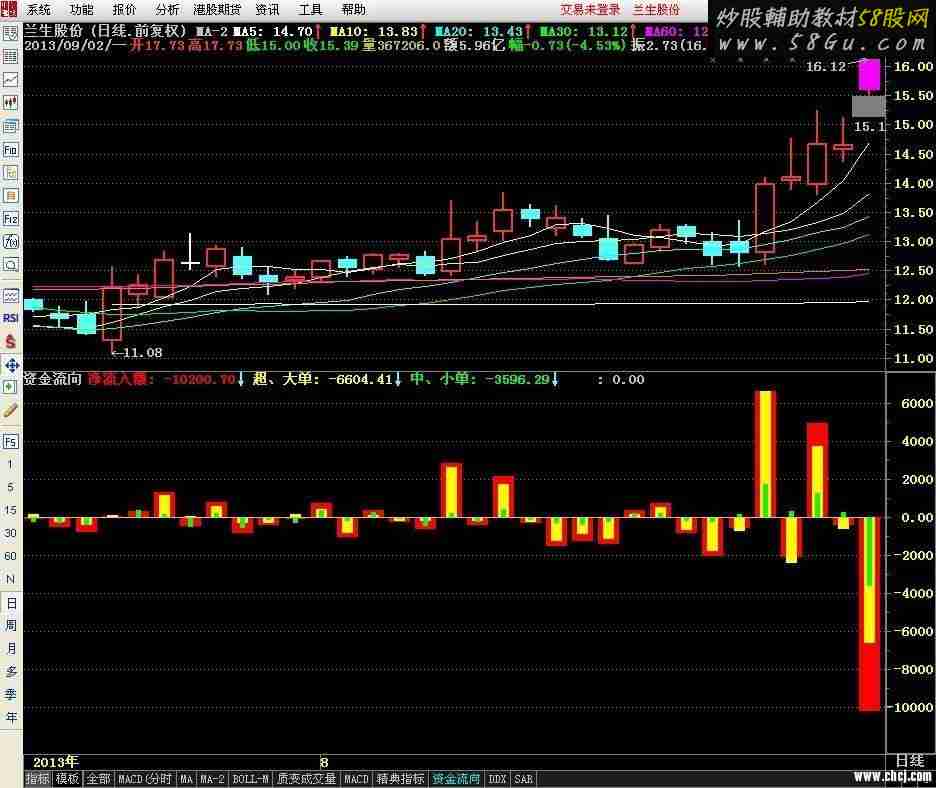Switch indicator to BOLL-M tab

tap(251, 779)
